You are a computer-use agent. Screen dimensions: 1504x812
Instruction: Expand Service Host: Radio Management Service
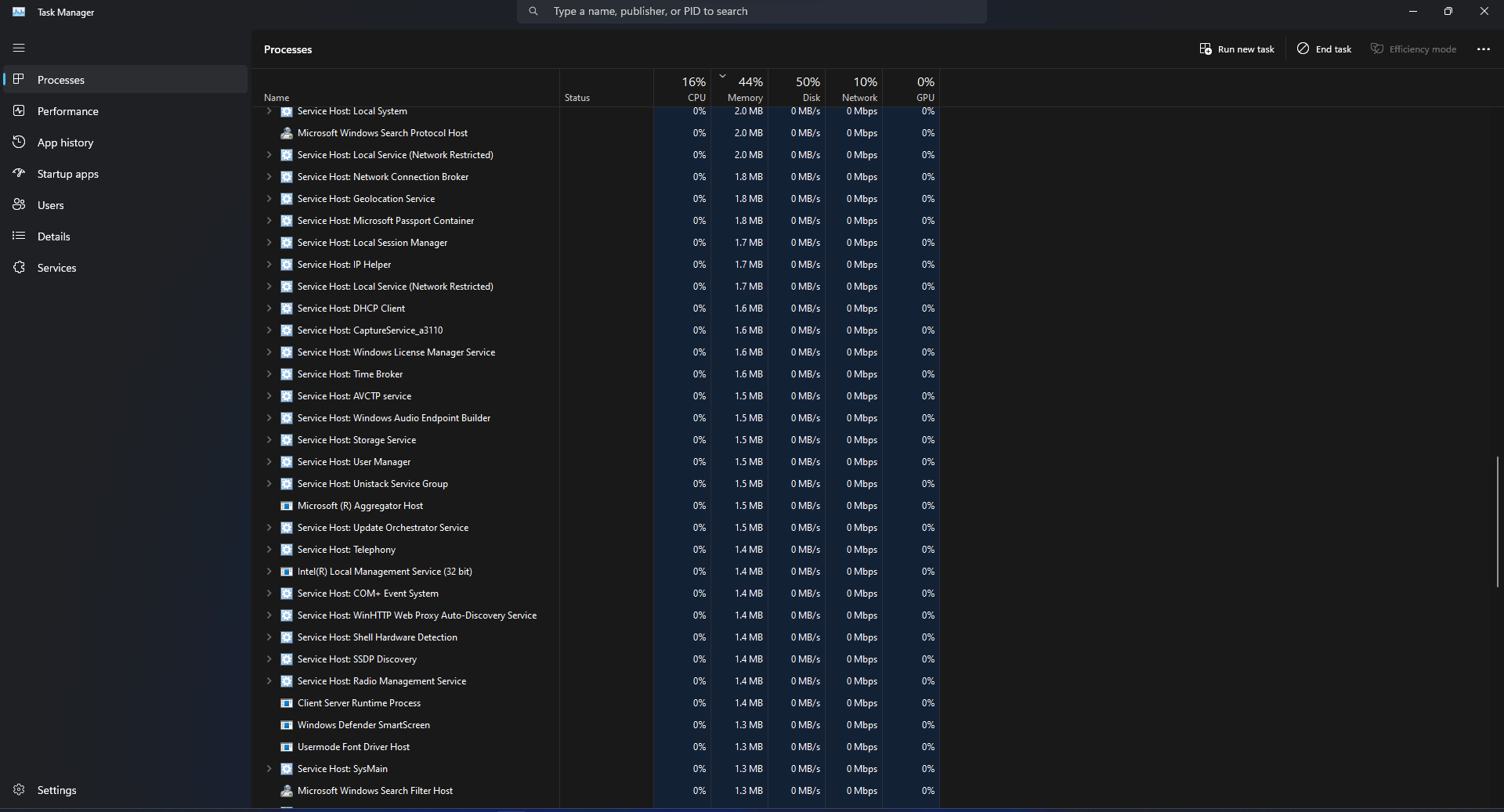[269, 681]
